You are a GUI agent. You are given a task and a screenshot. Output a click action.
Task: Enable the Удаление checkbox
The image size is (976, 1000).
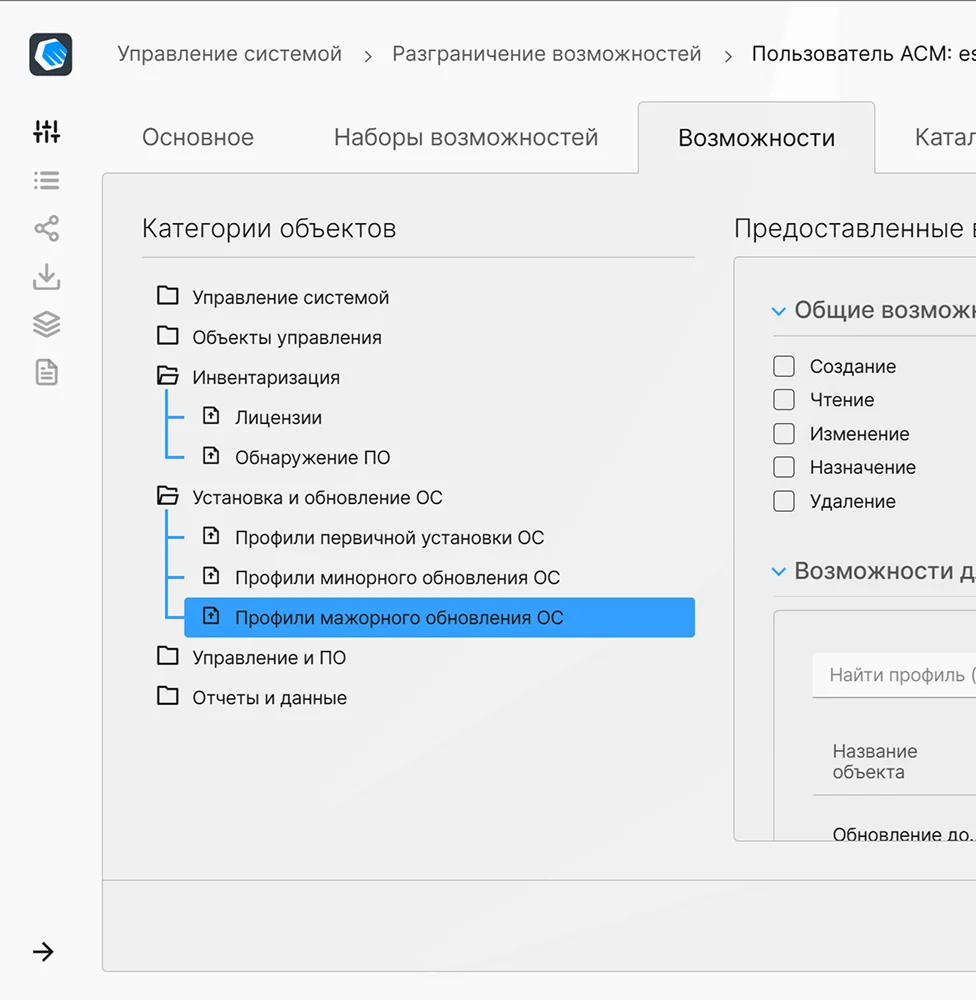784,501
